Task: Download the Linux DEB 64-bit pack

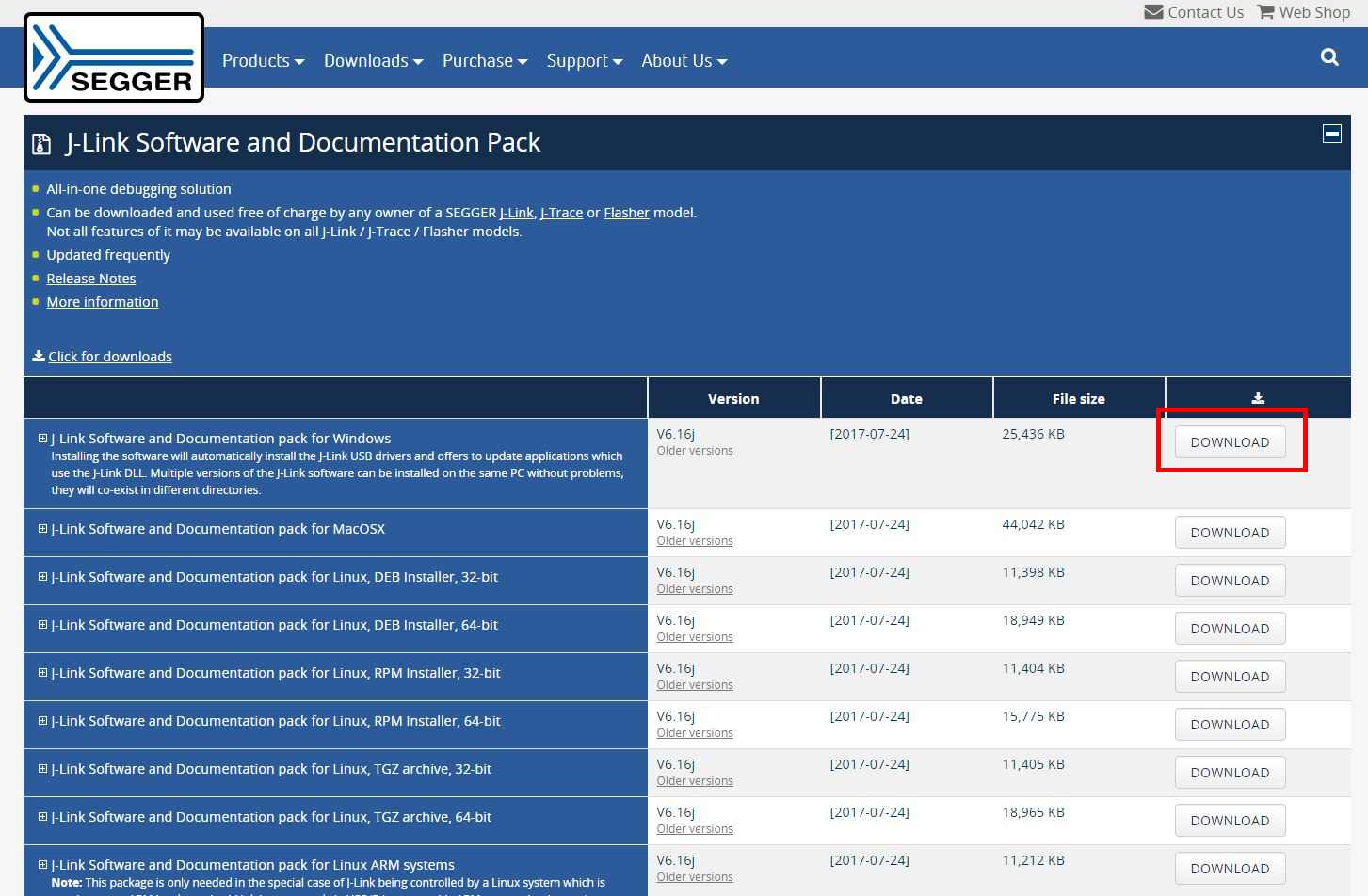Action: click(x=1230, y=629)
